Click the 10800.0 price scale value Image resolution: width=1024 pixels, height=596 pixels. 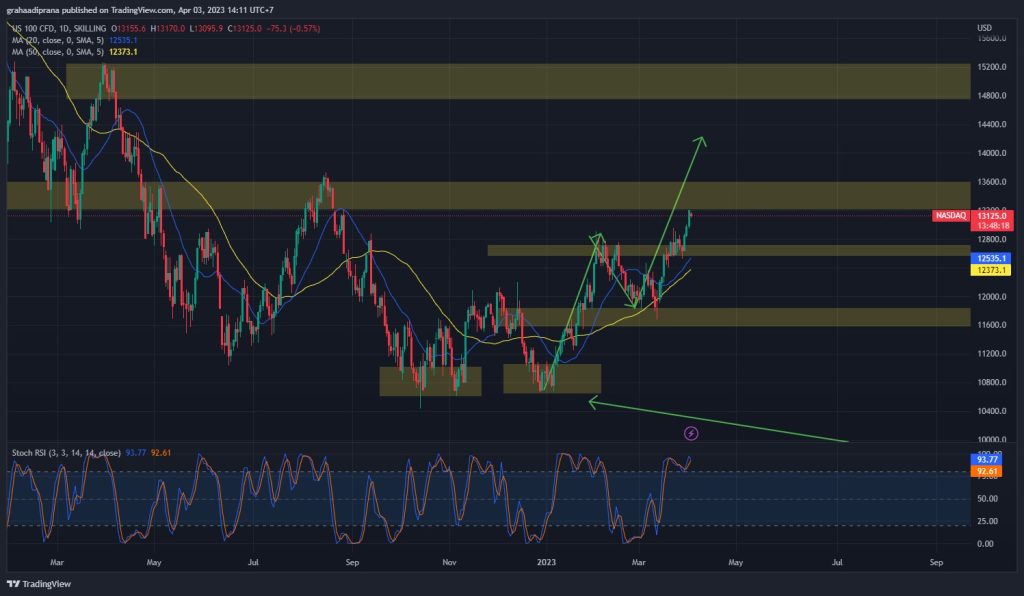pyautogui.click(x=991, y=382)
